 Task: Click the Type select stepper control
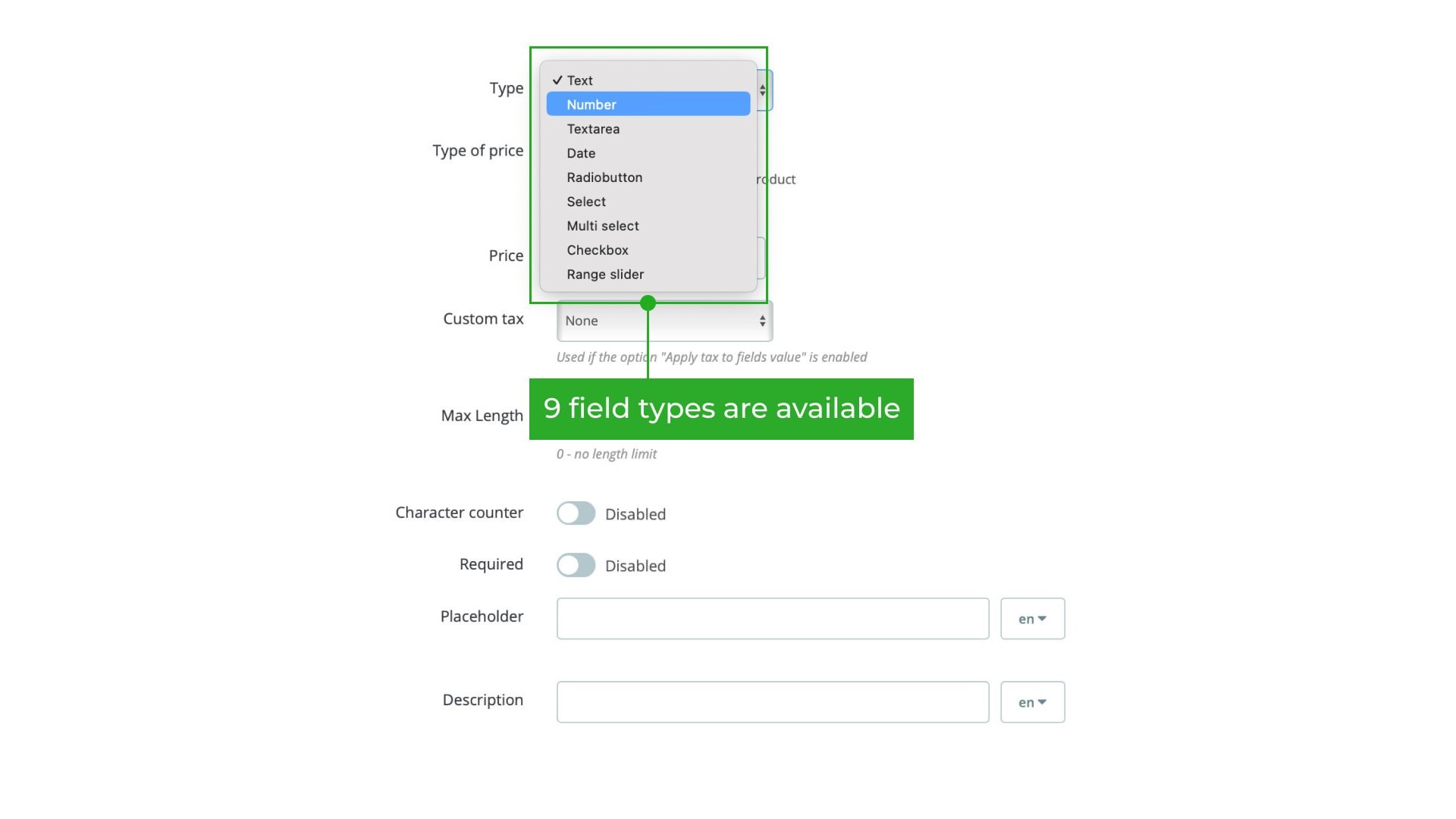coord(763,89)
